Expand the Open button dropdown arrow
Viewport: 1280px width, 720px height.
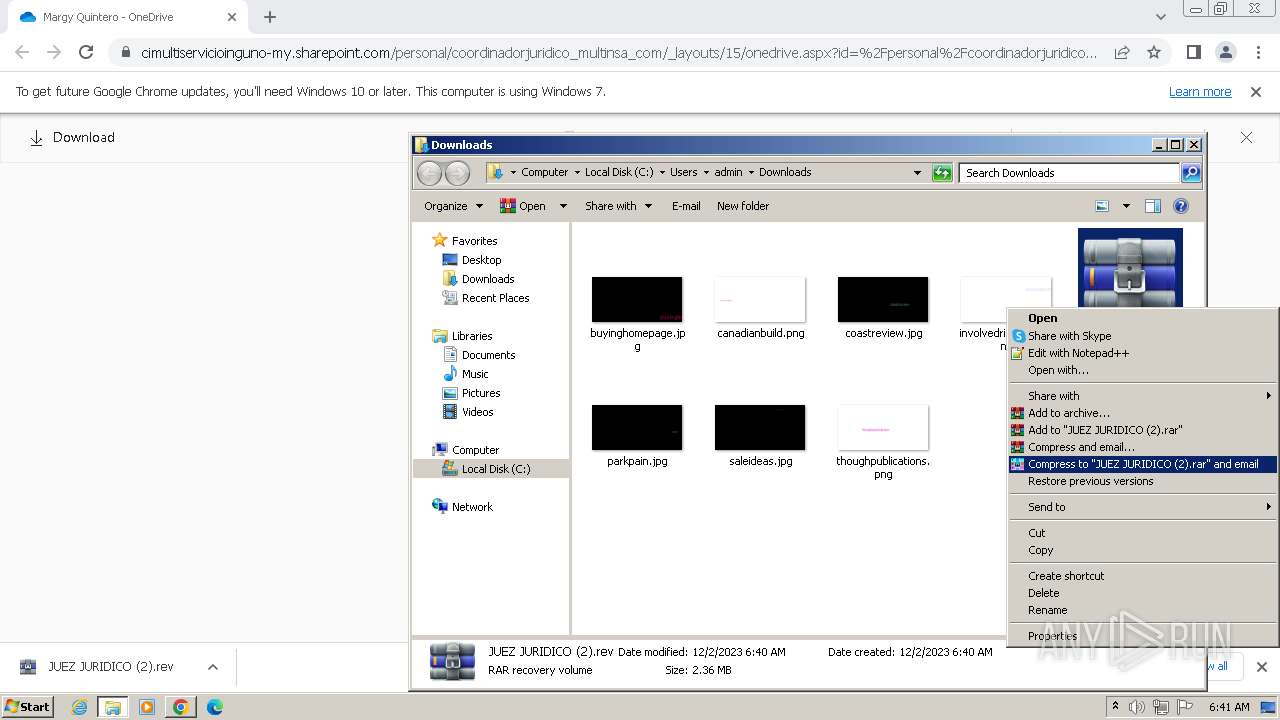(x=563, y=206)
